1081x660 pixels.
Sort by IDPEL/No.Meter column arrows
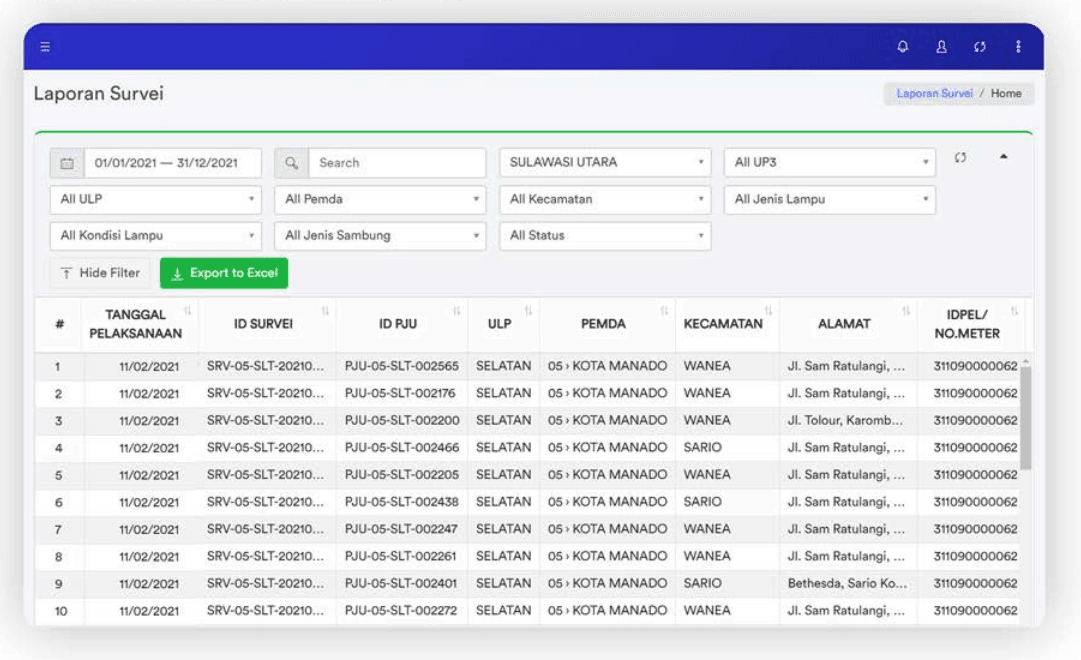coord(1014,311)
